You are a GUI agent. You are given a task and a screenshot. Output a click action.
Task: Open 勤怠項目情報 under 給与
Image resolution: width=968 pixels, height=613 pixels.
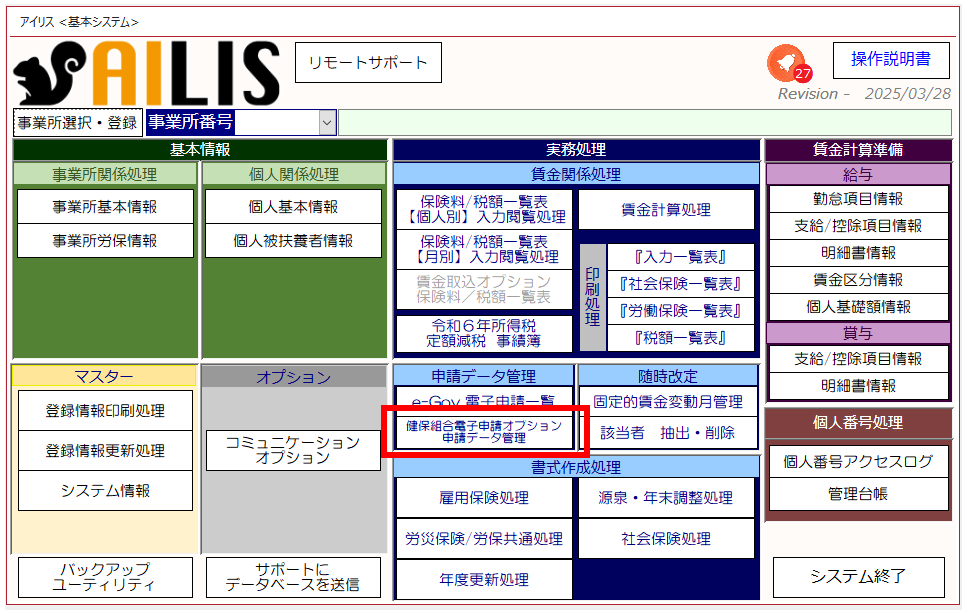859,199
